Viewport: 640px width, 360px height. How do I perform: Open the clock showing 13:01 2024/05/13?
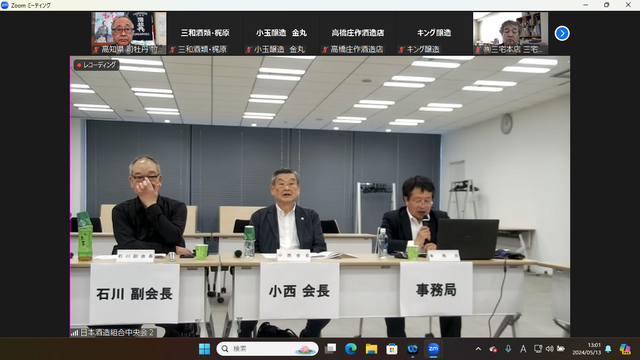pyautogui.click(x=587, y=349)
